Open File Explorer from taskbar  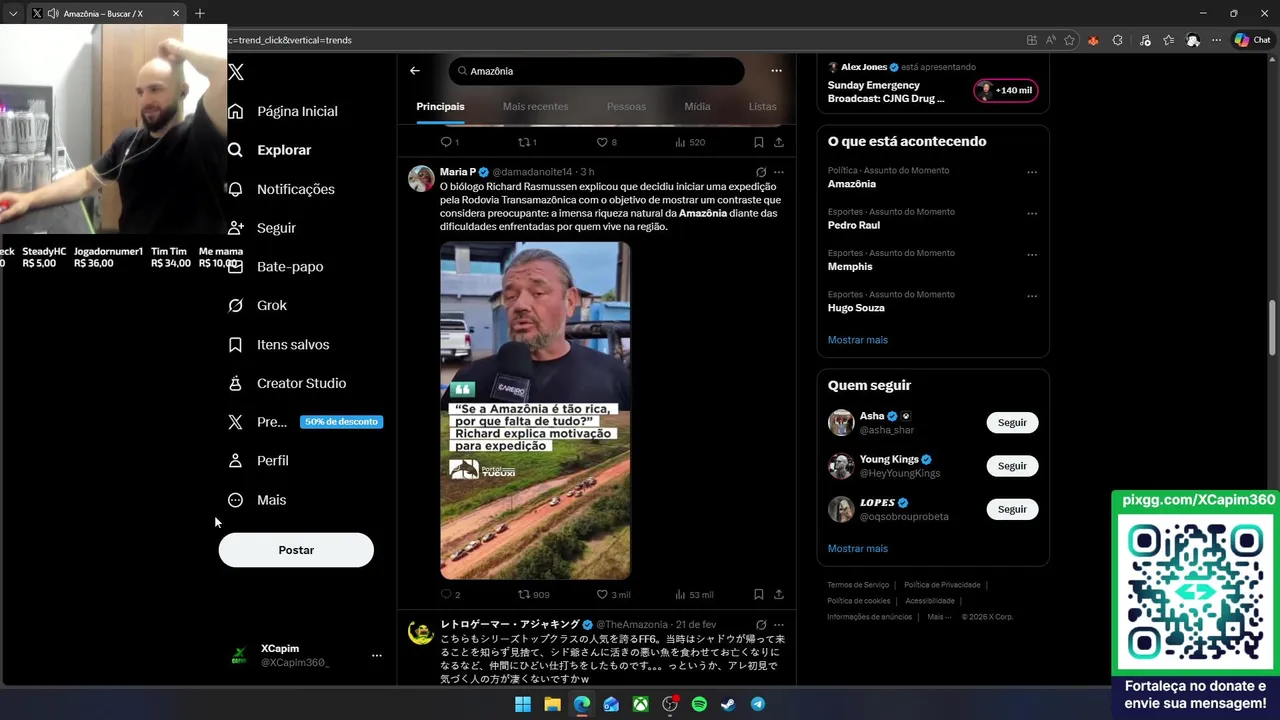coord(552,704)
